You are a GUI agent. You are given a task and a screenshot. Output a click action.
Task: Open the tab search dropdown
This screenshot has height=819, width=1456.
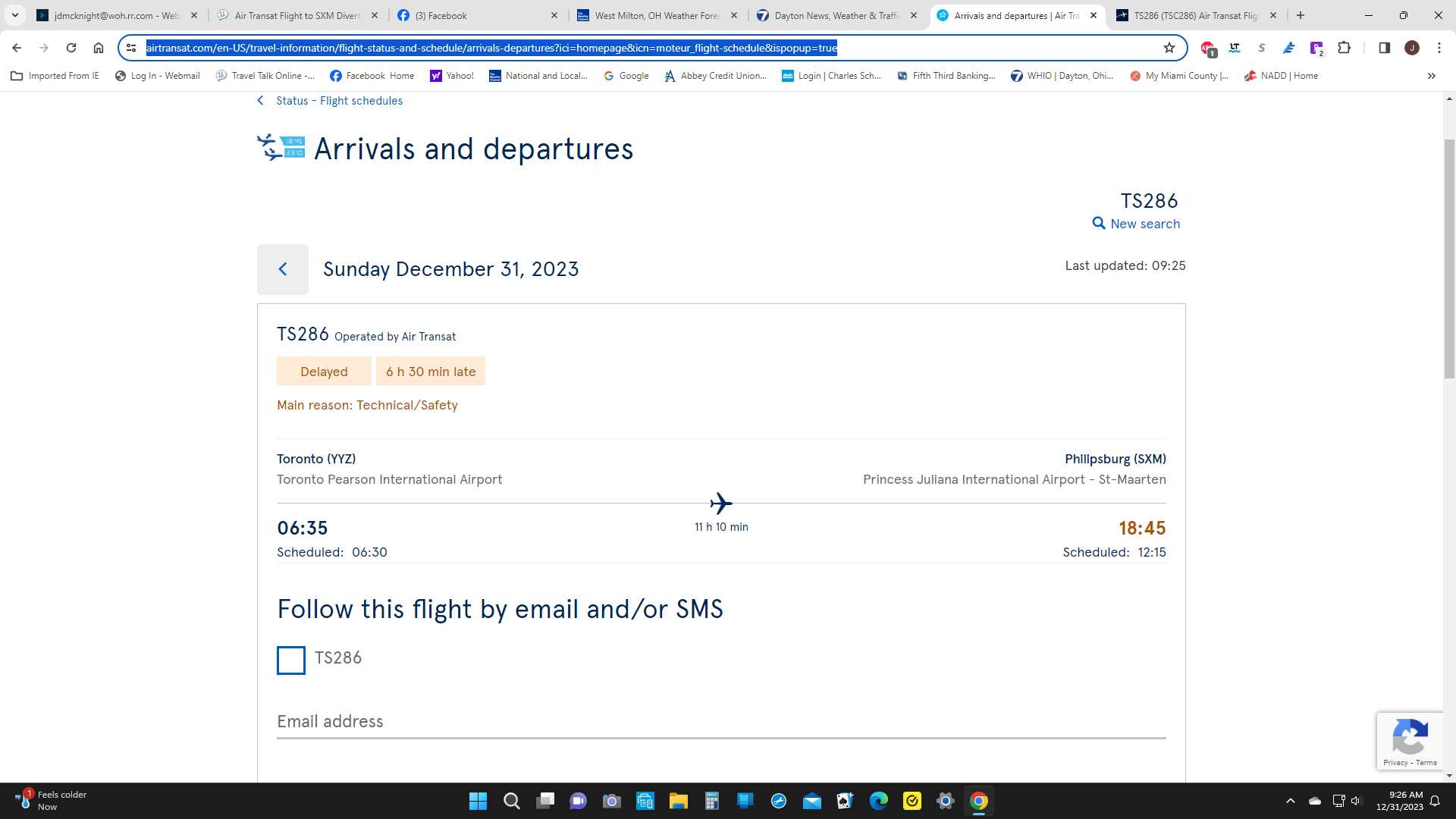pyautogui.click(x=15, y=15)
